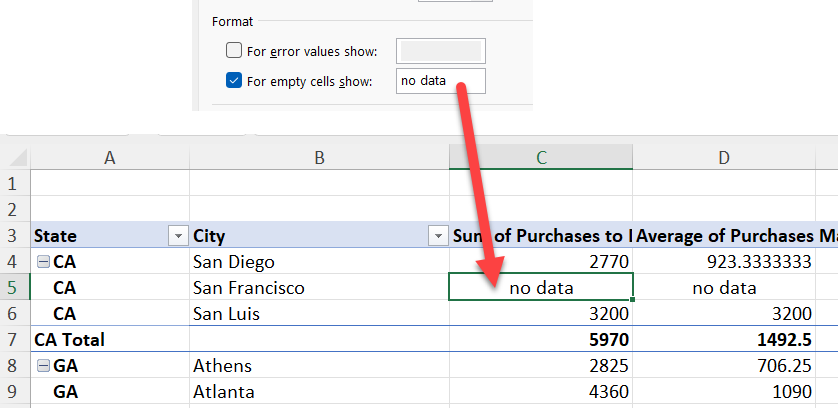Enable the 'For error values show' checkbox
The height and width of the screenshot is (408, 838).
tap(234, 51)
